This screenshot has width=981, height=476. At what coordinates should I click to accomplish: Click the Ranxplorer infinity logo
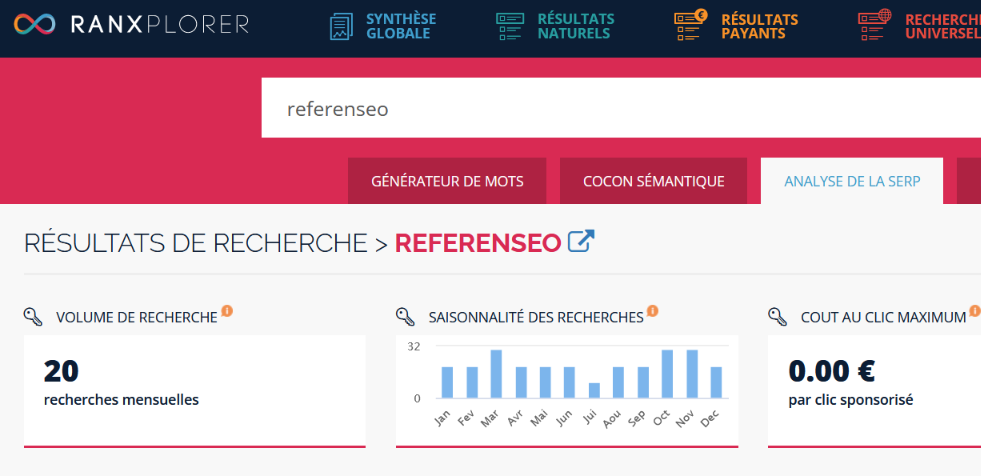[34, 24]
